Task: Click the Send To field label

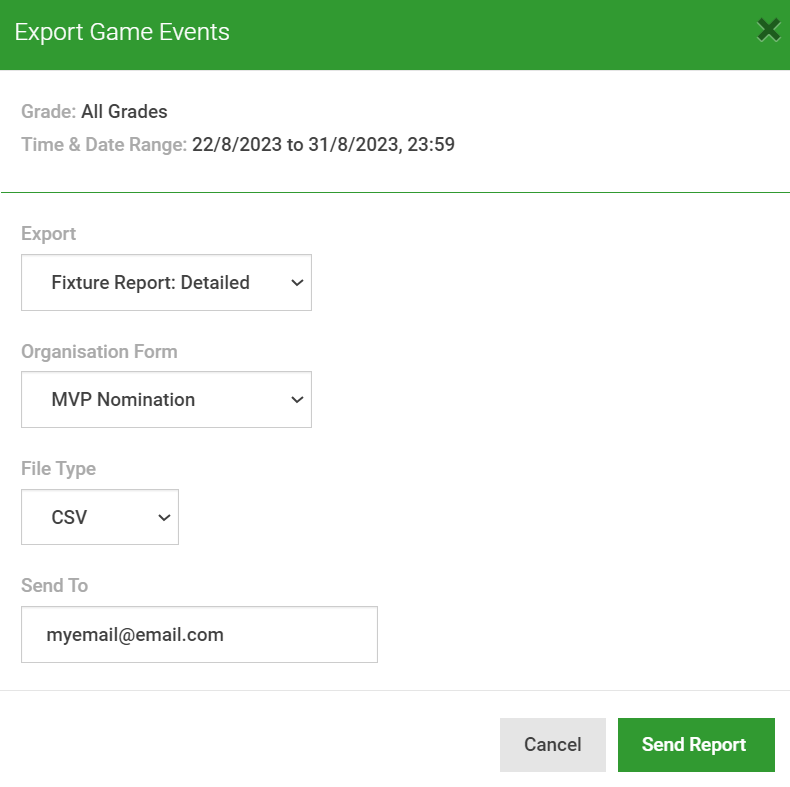Action: point(54,585)
